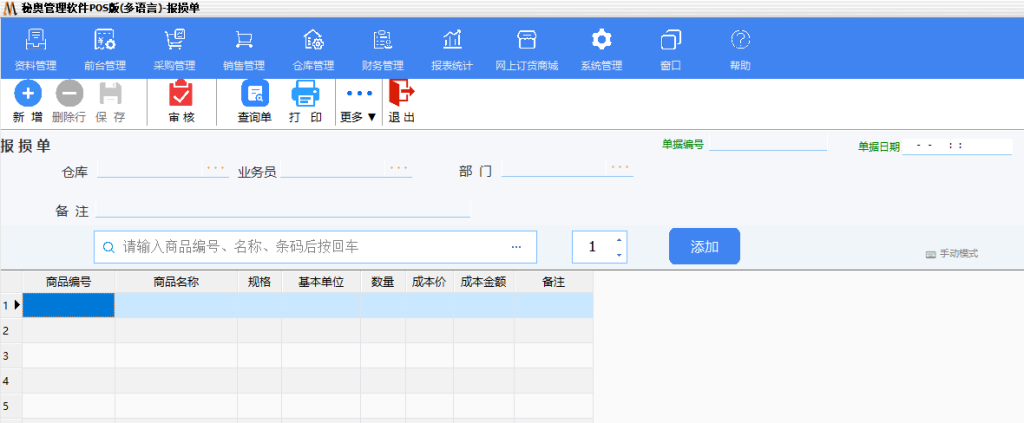The image size is (1024, 423).
Task: Click the 审核 (Audit) clipboard icon
Action: [181, 95]
